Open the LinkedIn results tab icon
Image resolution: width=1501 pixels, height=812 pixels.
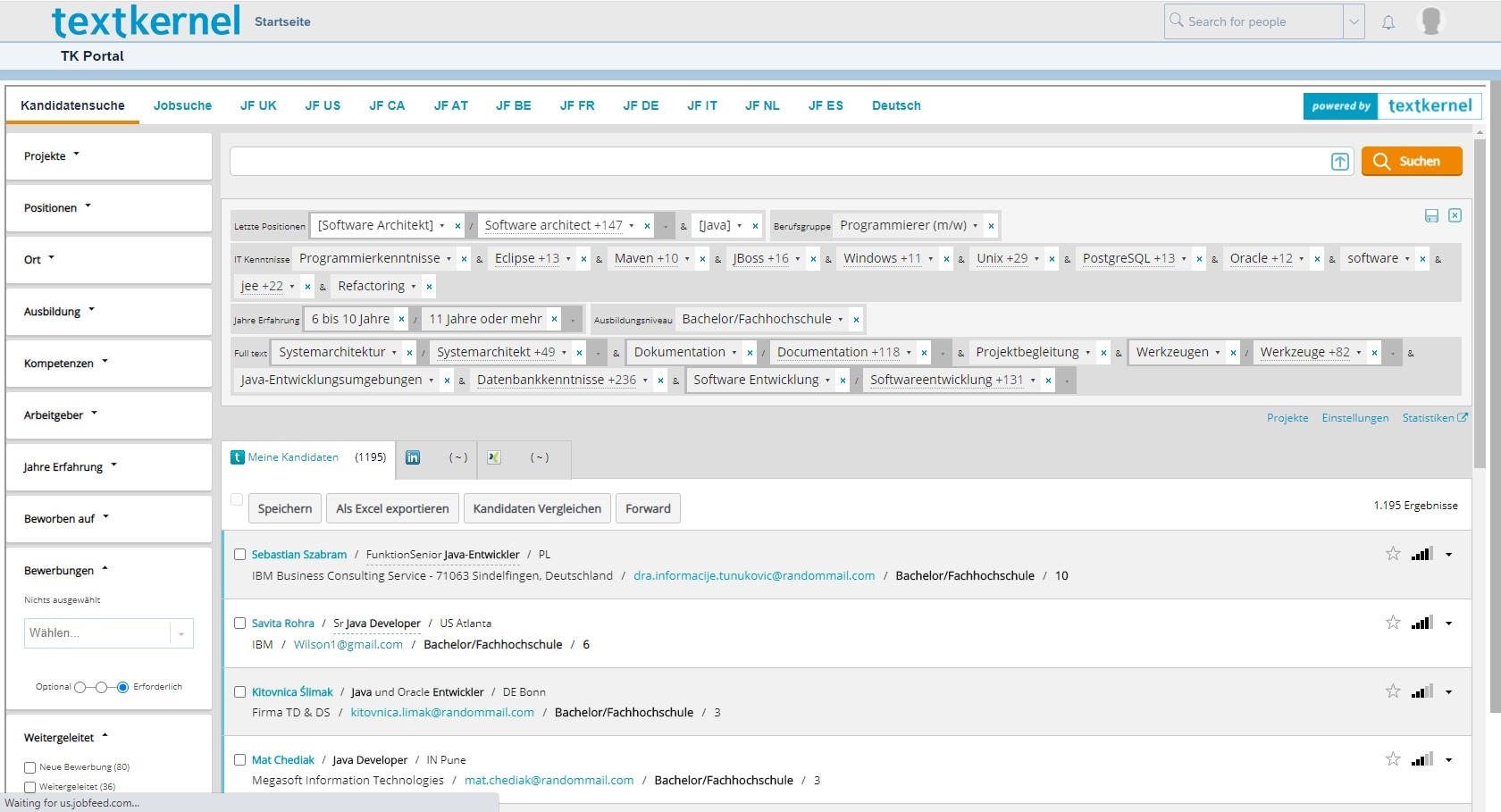[413, 457]
